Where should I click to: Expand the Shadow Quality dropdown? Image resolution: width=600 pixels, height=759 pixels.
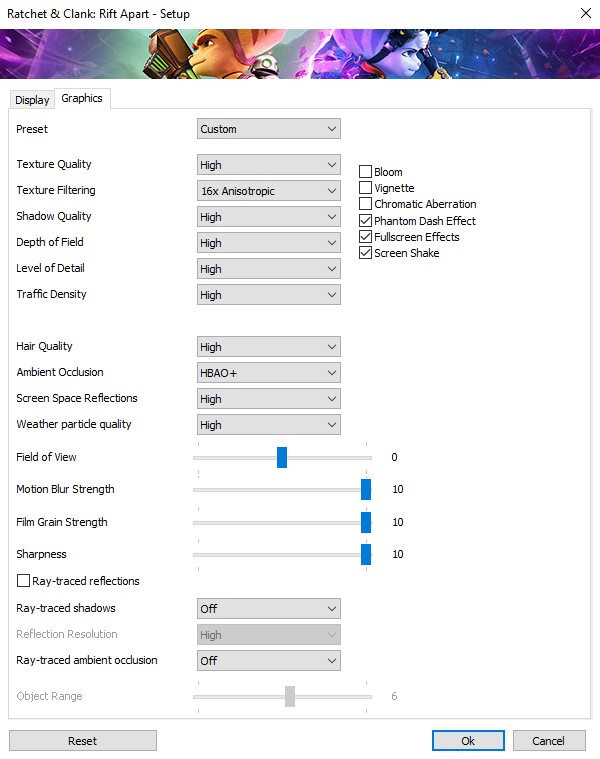coord(268,217)
